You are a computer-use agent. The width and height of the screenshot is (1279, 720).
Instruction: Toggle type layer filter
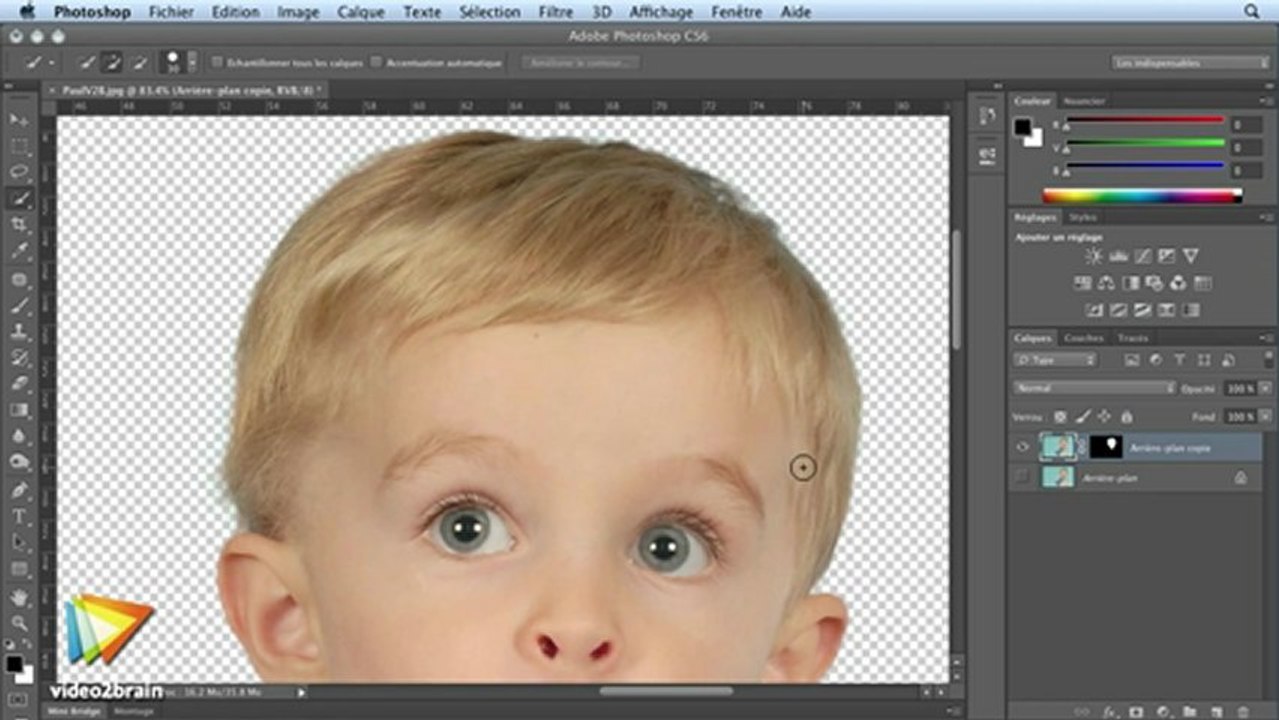tap(1180, 360)
